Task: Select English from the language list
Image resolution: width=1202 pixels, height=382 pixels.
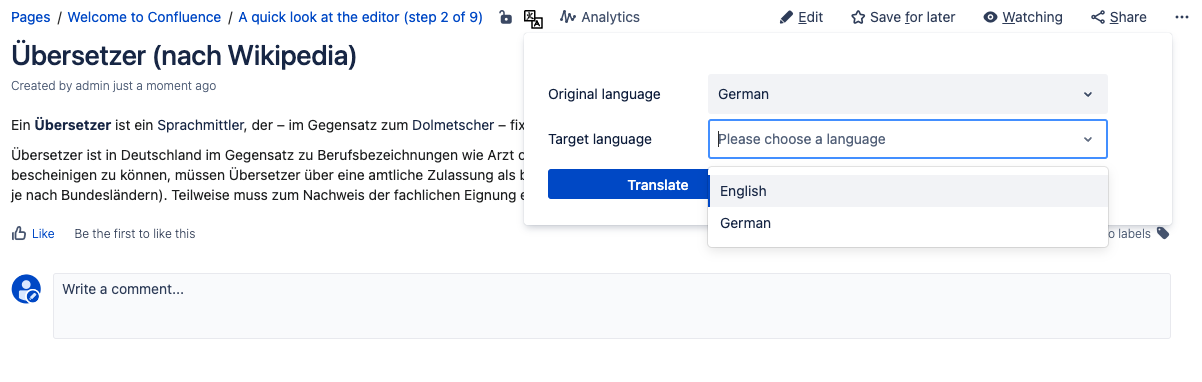Action: pos(908,191)
